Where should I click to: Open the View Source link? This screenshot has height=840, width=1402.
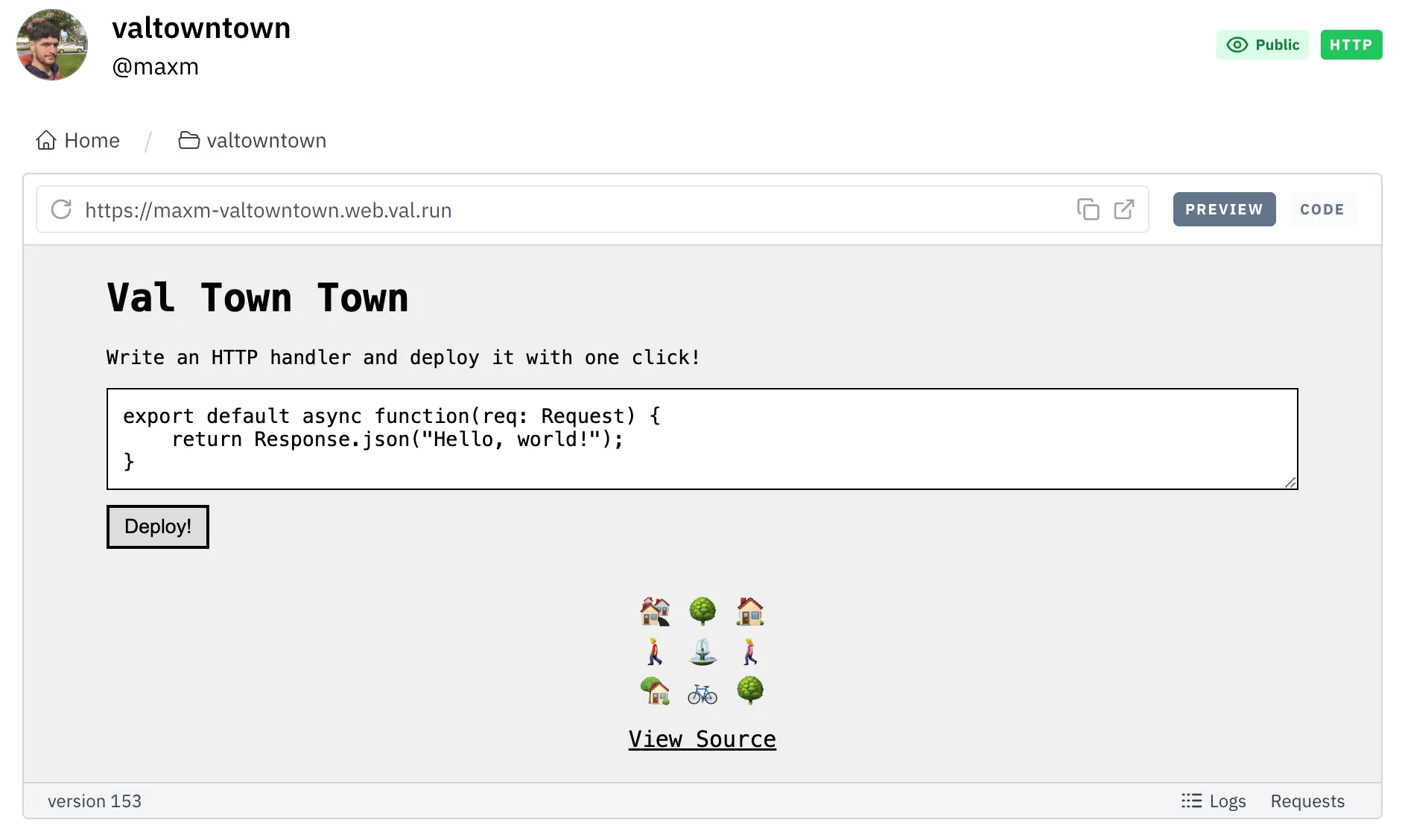click(702, 739)
